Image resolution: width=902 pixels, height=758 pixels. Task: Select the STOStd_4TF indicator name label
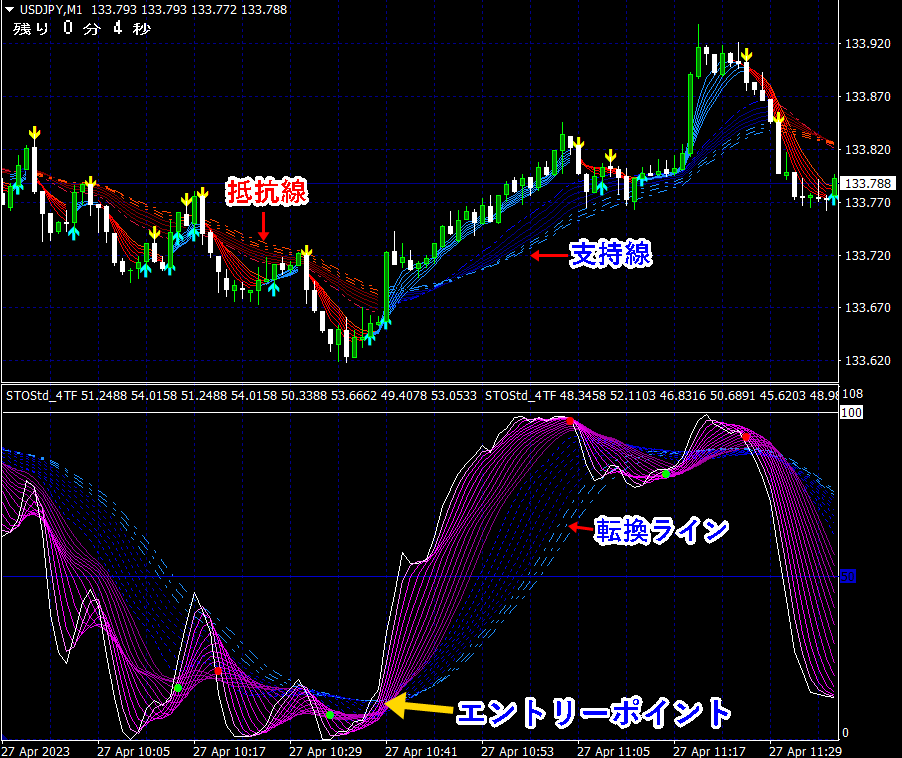[x=41, y=396]
